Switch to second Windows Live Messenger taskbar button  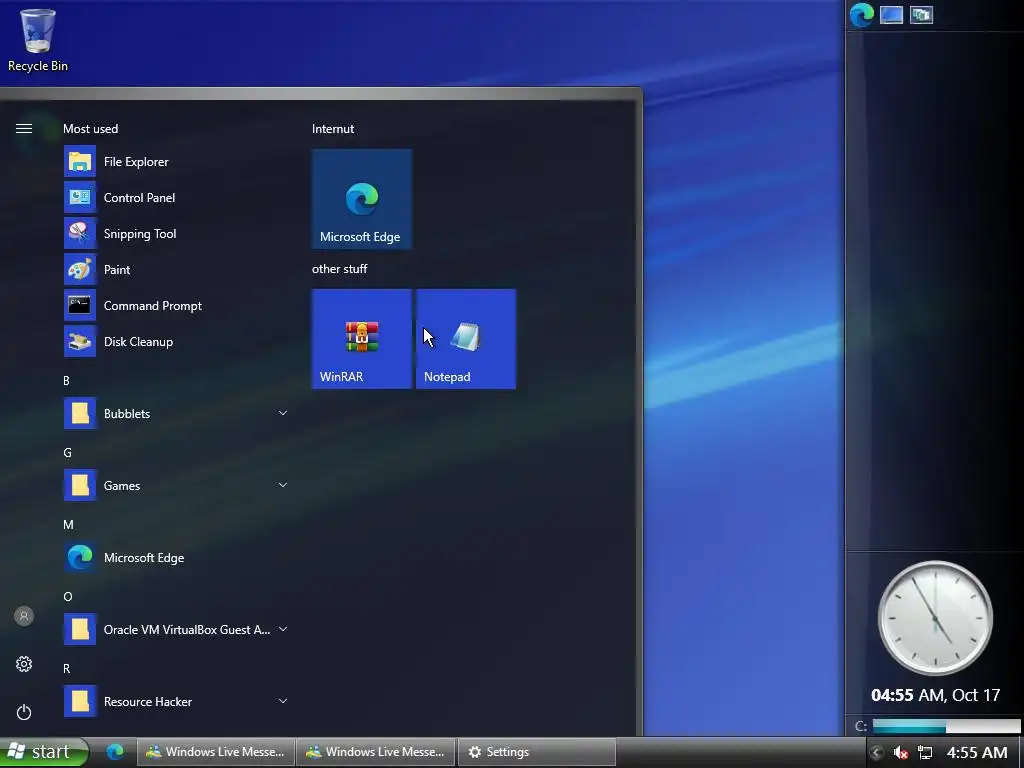pos(376,752)
